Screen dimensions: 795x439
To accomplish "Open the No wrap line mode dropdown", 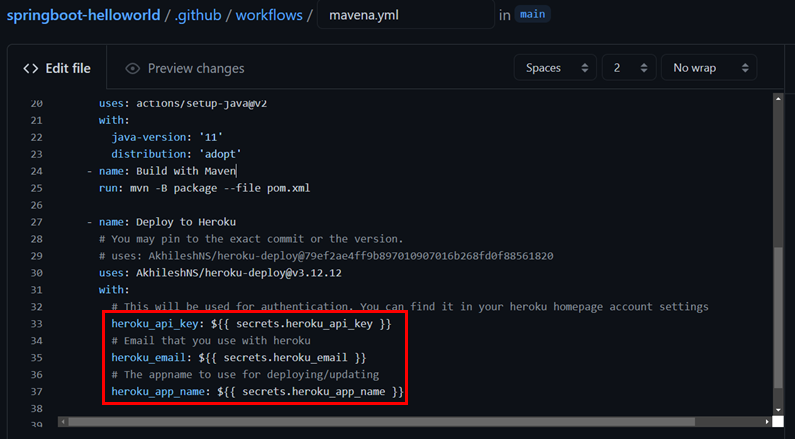I will click(x=709, y=68).
